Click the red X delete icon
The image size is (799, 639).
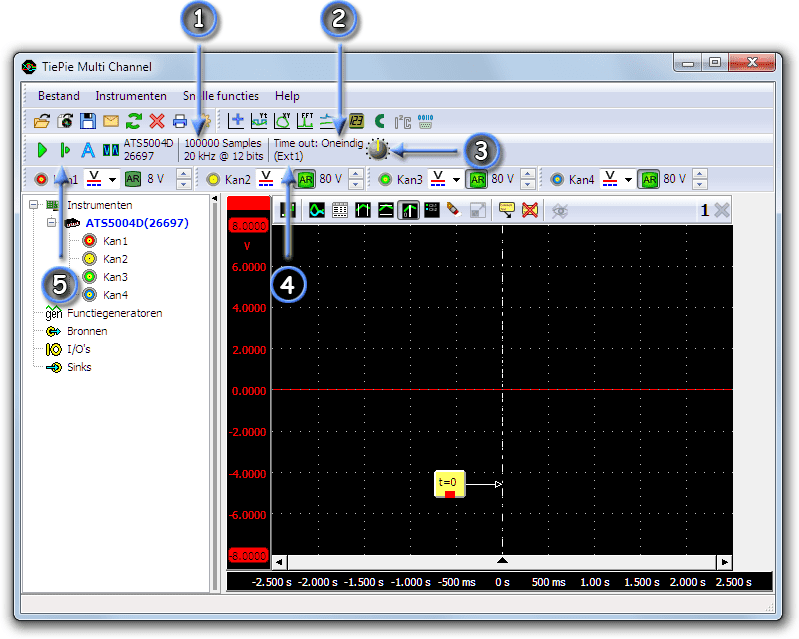(157, 121)
